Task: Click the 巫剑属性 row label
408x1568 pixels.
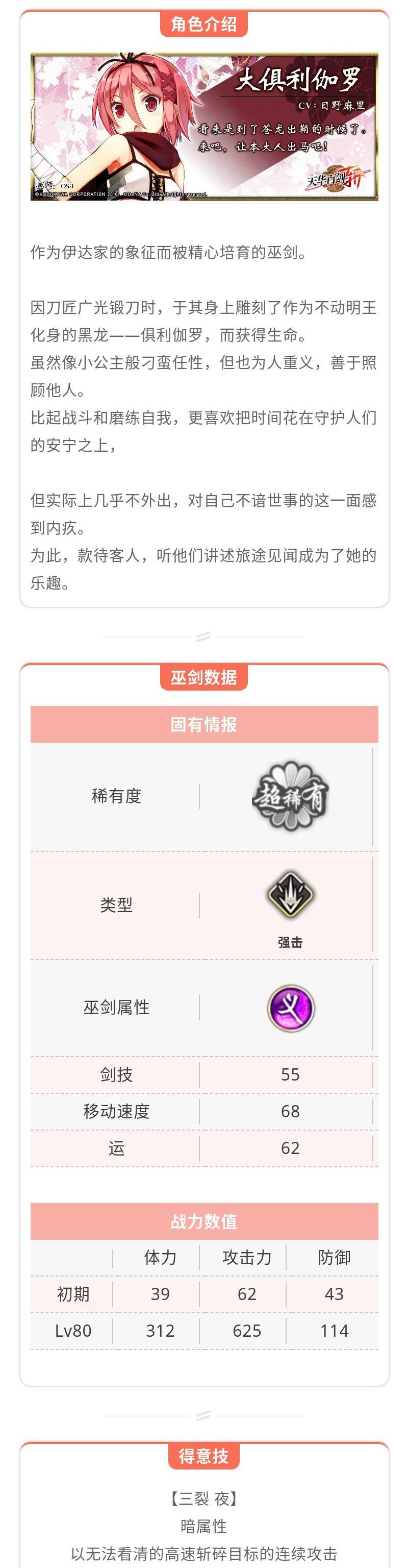Action: point(116,1008)
